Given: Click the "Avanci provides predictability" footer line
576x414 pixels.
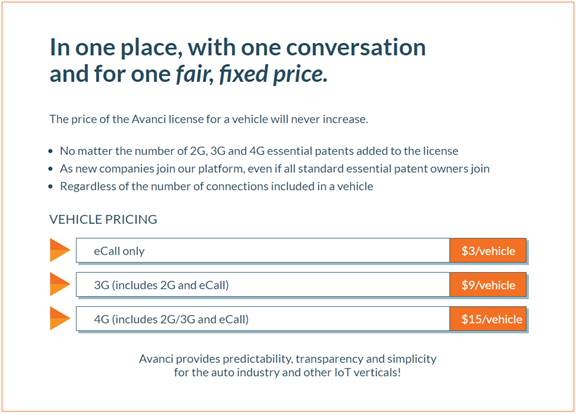Looking at the screenshot, I should point(288,359).
